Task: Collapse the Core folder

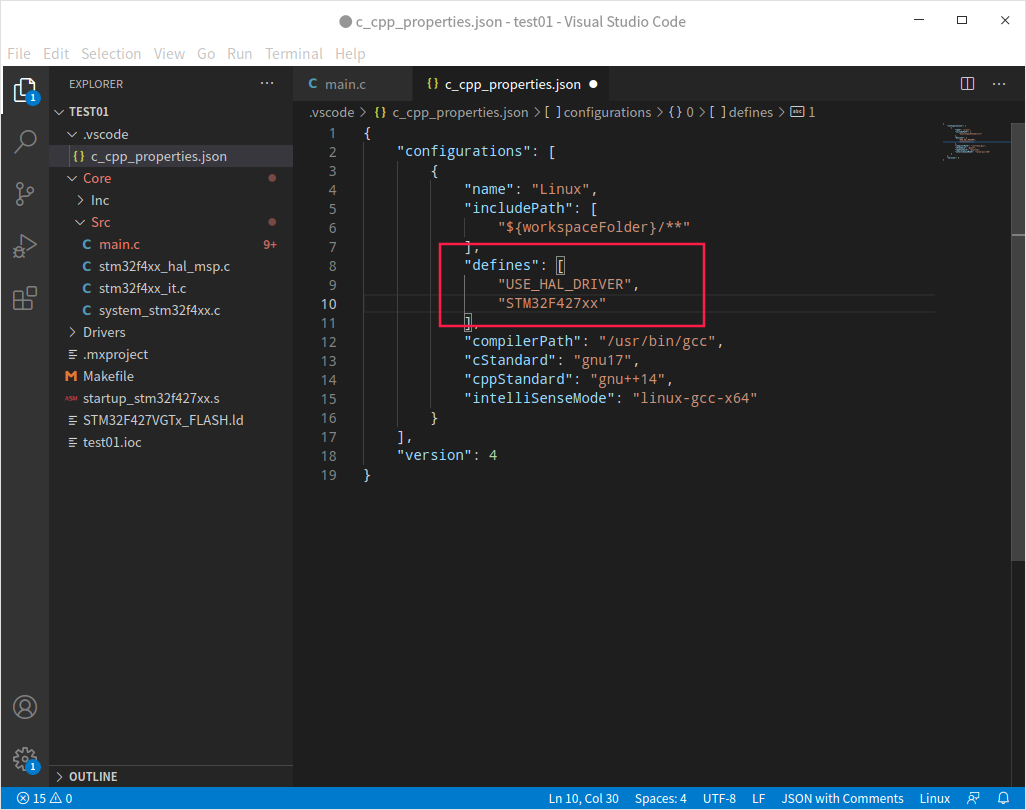Action: click(73, 178)
